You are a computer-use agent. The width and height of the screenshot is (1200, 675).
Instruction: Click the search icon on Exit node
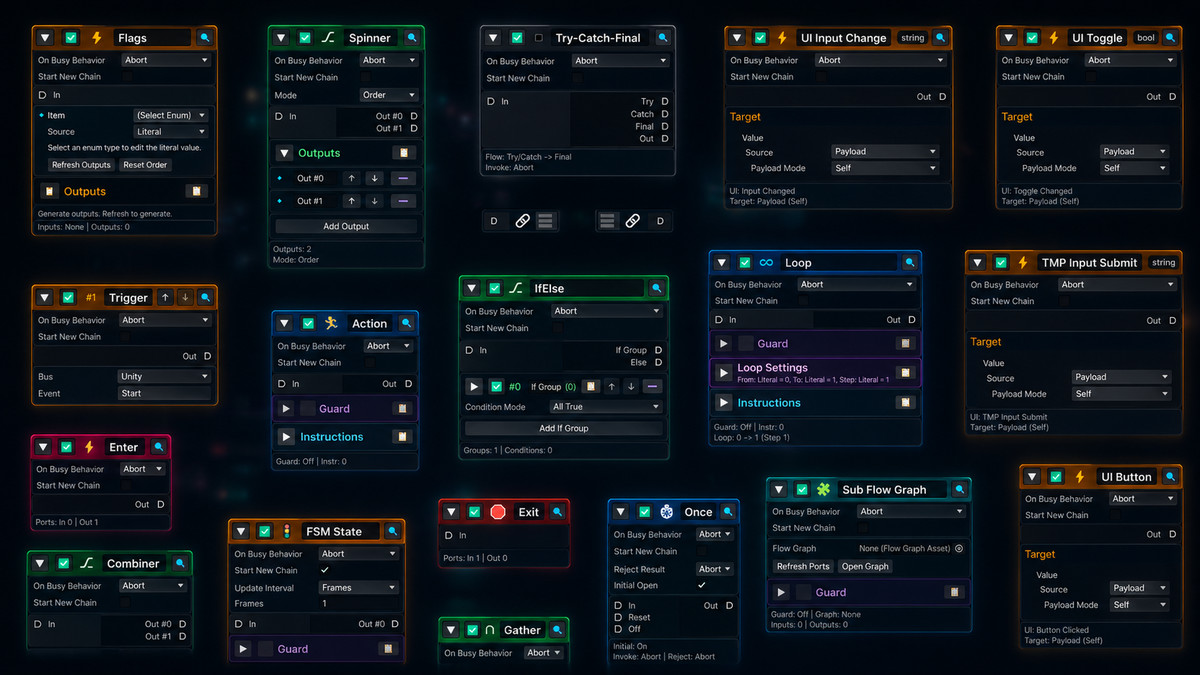tap(558, 512)
